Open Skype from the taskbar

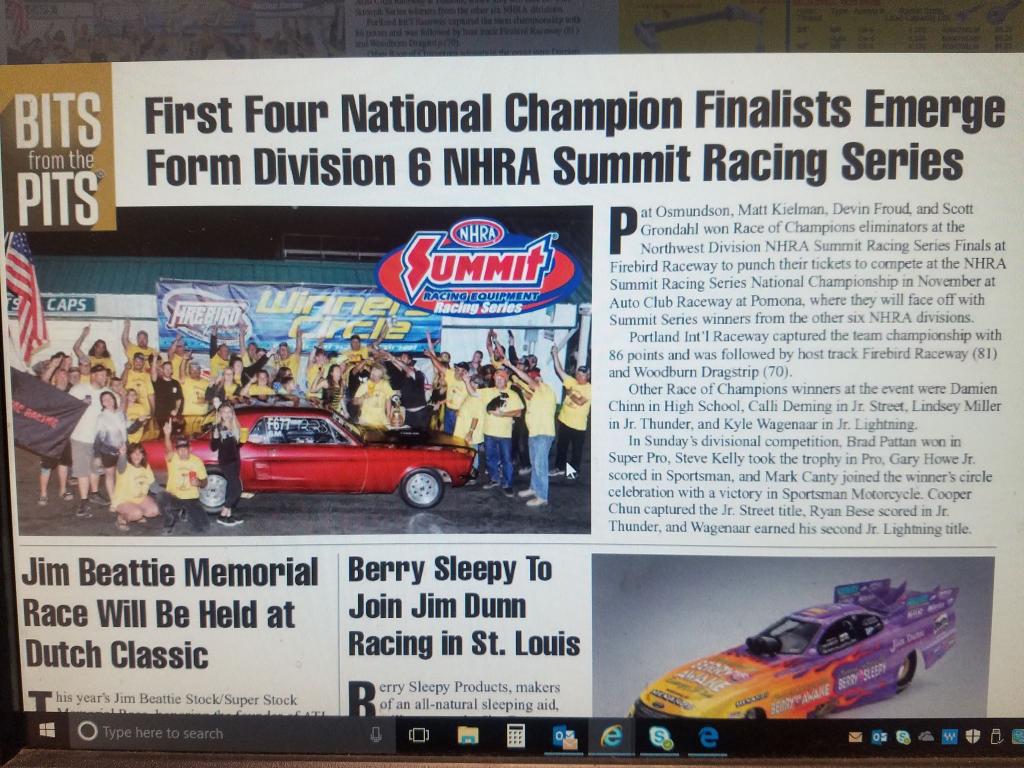660,737
